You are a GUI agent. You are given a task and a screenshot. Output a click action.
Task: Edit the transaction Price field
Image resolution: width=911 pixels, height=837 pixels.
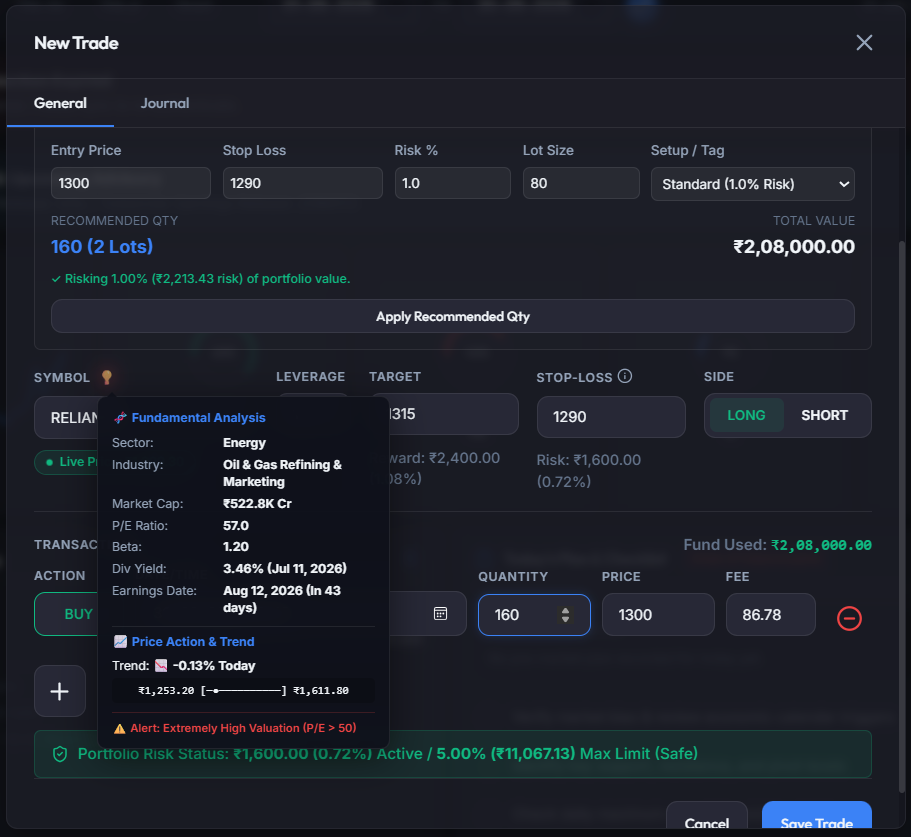click(x=658, y=615)
